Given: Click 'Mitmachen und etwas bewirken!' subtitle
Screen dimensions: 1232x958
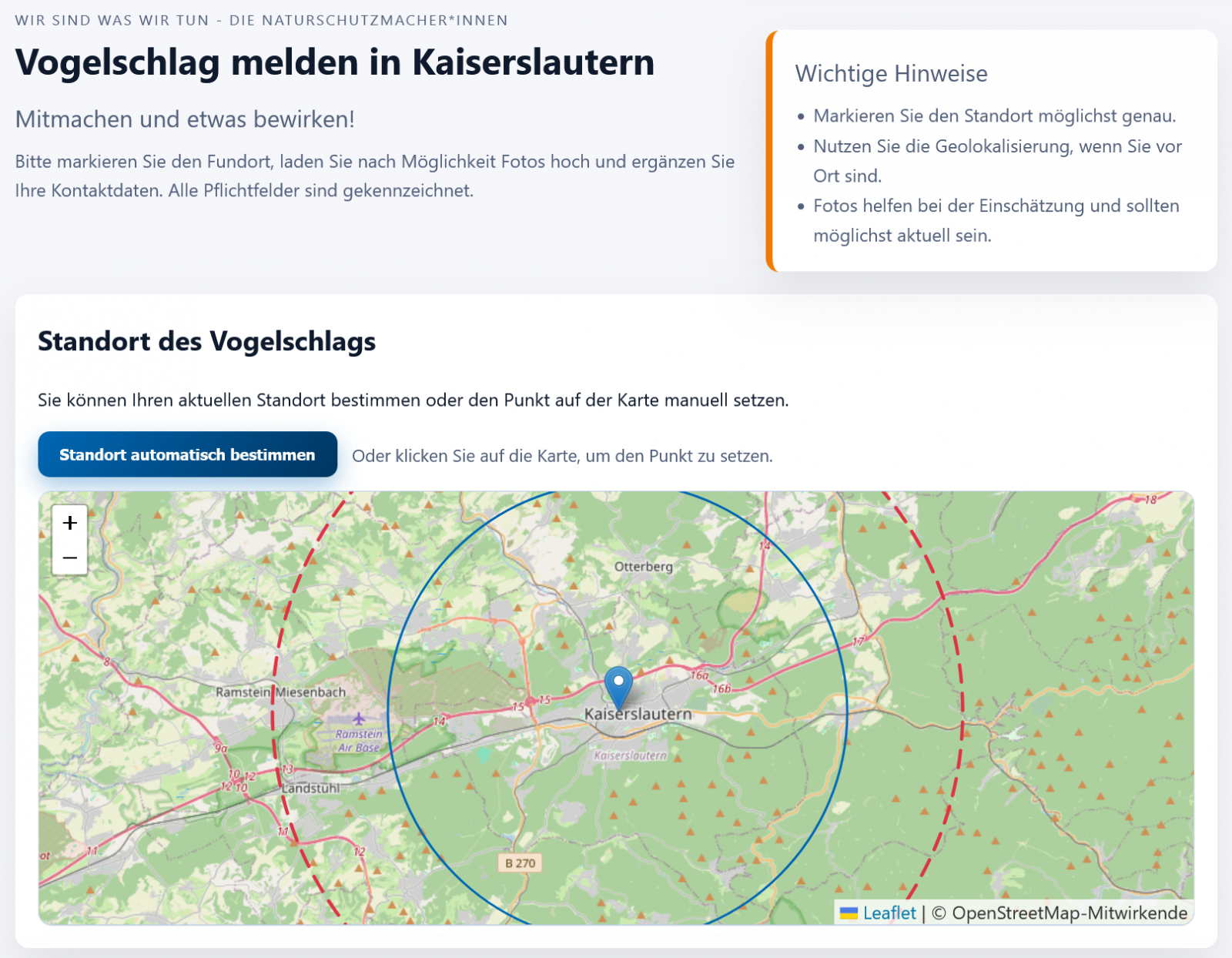Looking at the screenshot, I should click(x=185, y=119).
